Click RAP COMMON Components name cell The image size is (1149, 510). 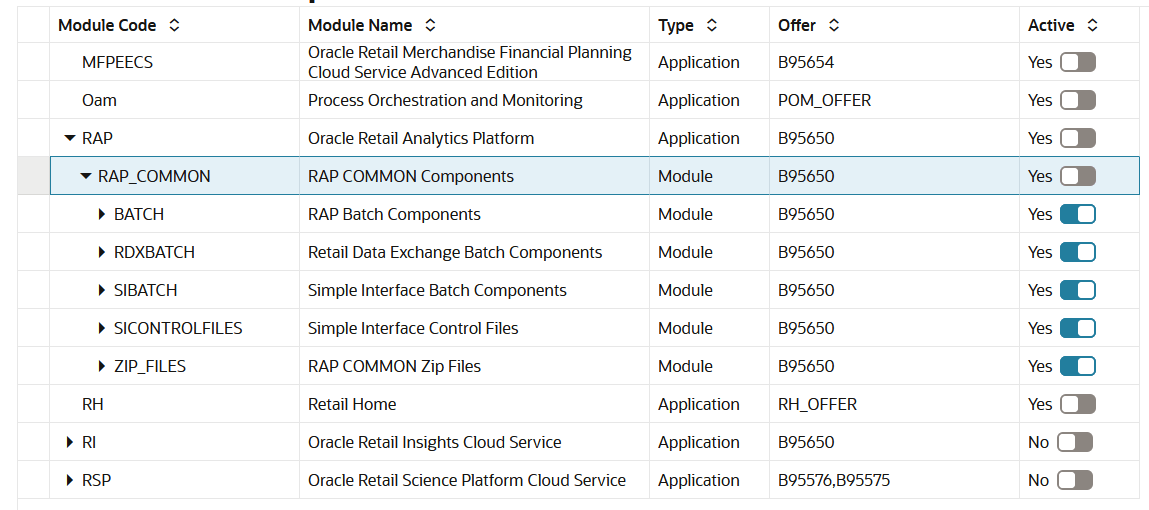pyautogui.click(x=474, y=177)
